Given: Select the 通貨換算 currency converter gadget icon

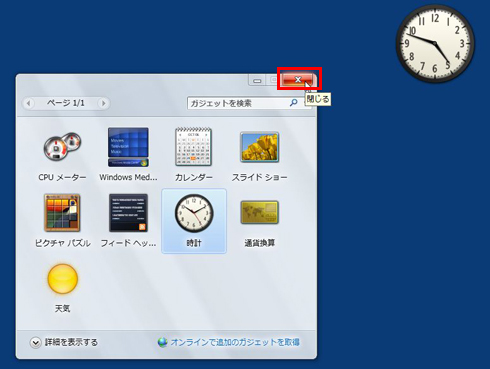Looking at the screenshot, I should point(259,212).
